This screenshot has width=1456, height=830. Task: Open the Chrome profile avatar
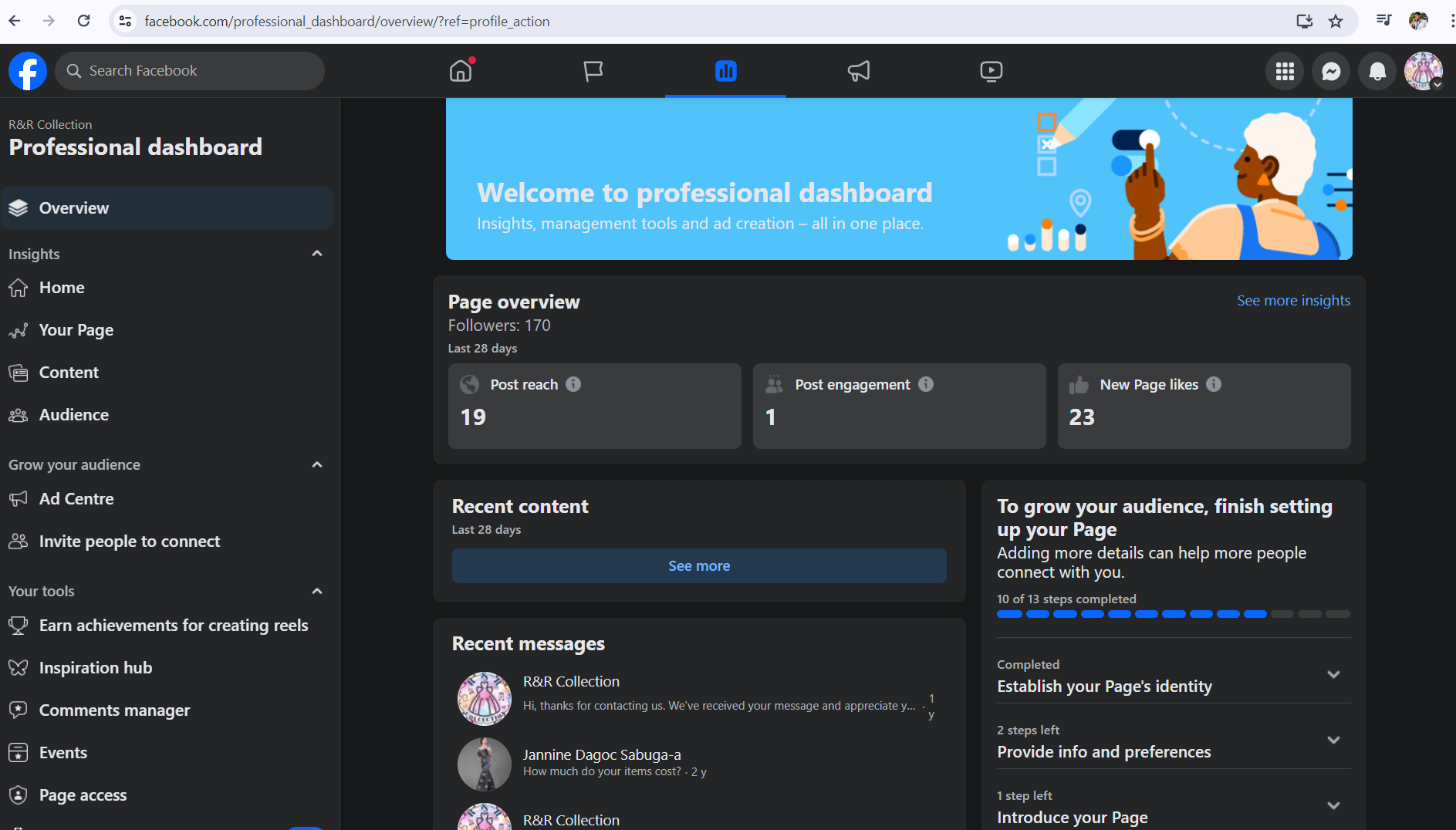click(1418, 21)
